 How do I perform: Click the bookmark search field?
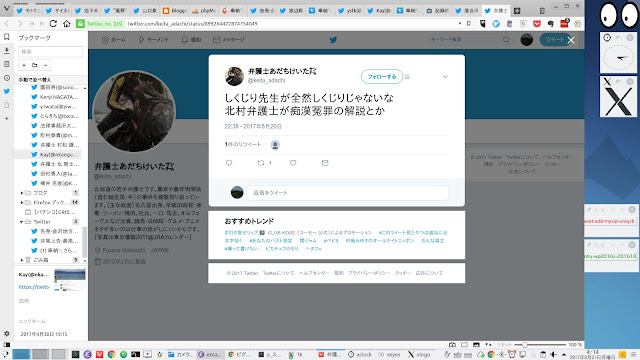pyautogui.click(x=51, y=51)
